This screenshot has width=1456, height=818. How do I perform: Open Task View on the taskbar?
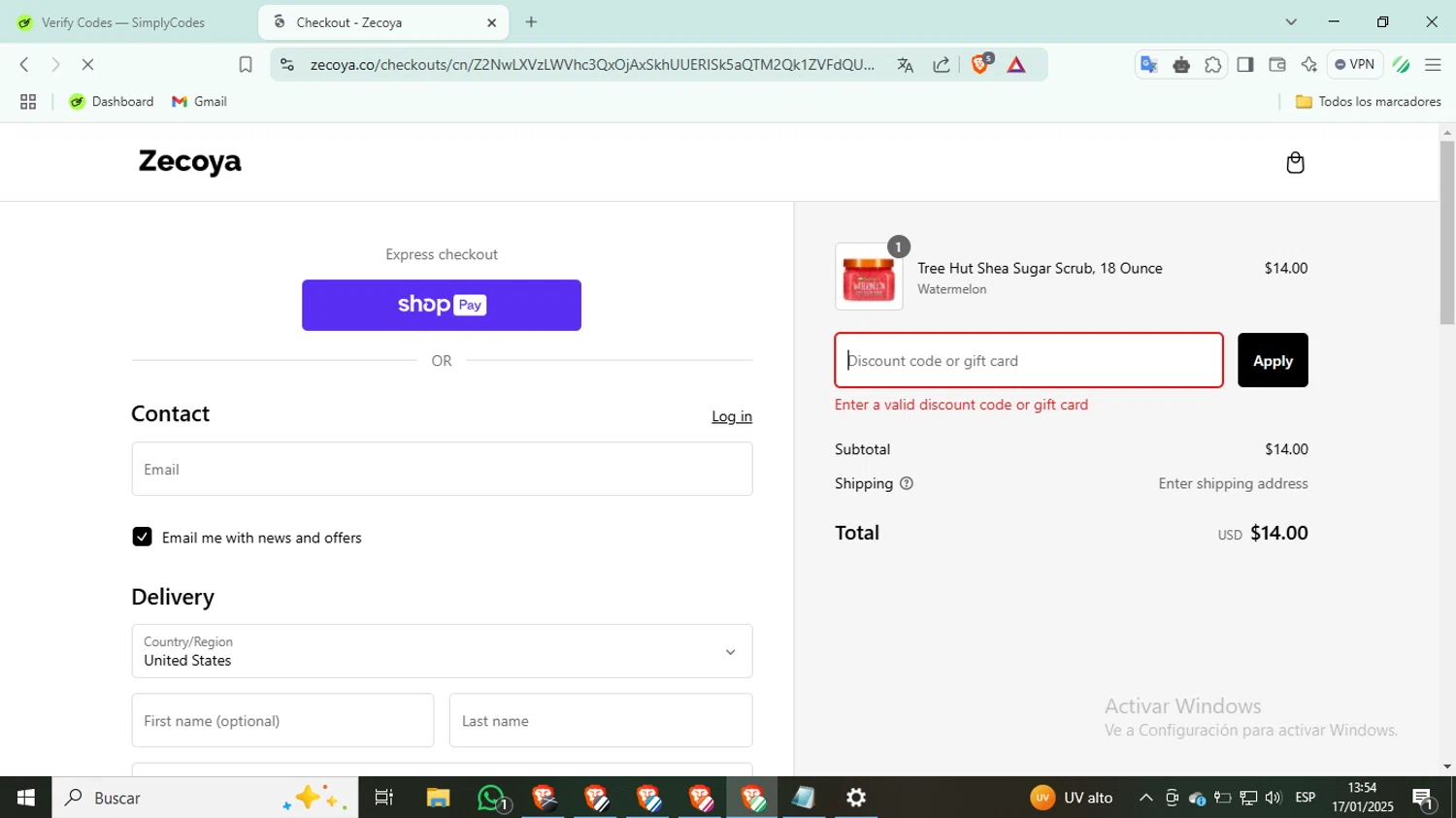(384, 798)
